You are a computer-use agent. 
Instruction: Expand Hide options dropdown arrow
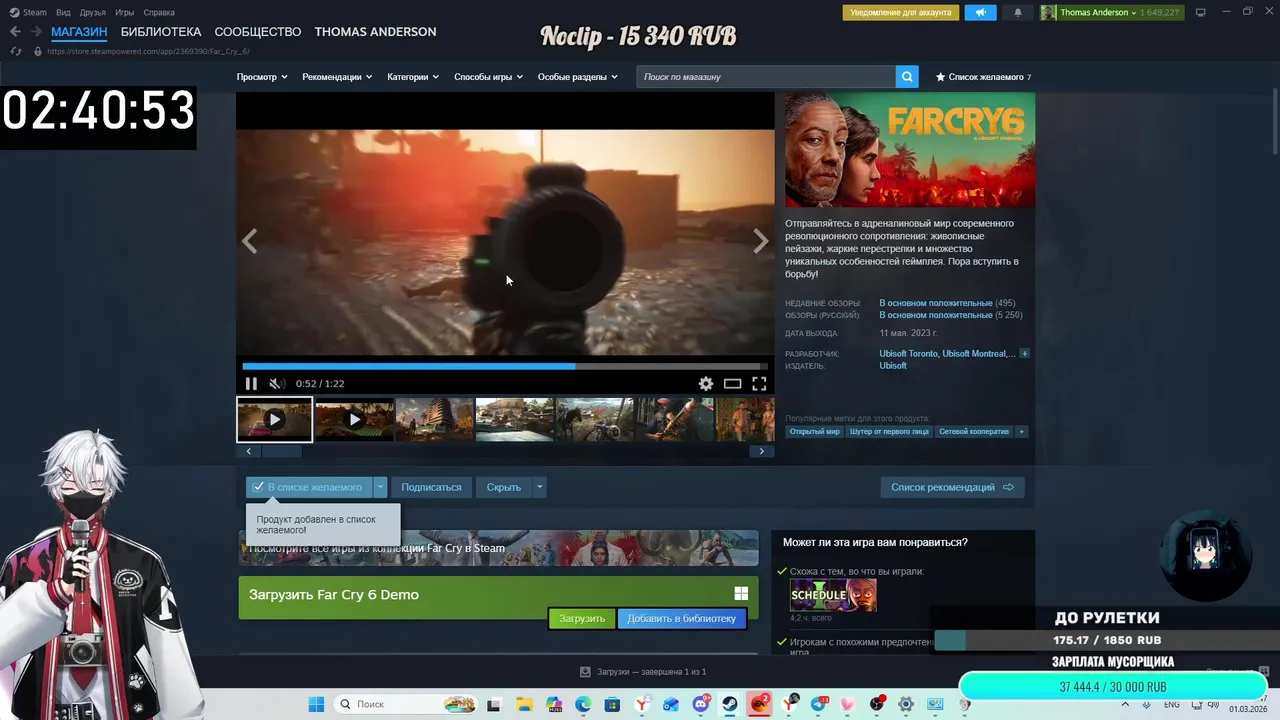click(x=539, y=487)
